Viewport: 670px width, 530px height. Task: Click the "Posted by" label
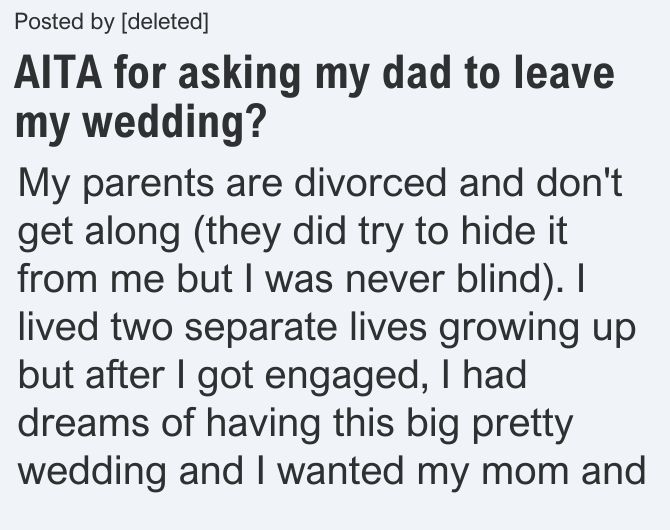[65, 21]
